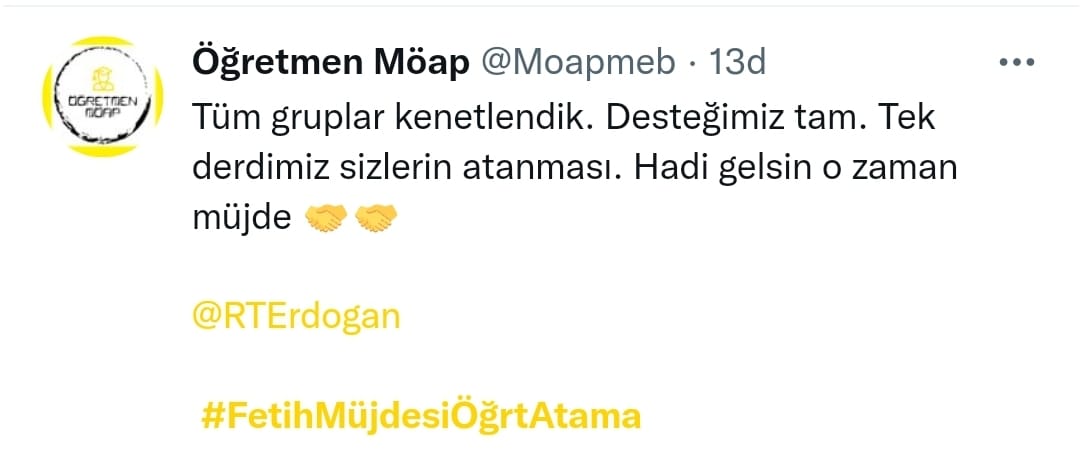Open the Öğretmen Möap display name link
This screenshot has width=1080, height=473.
click(x=330, y=63)
